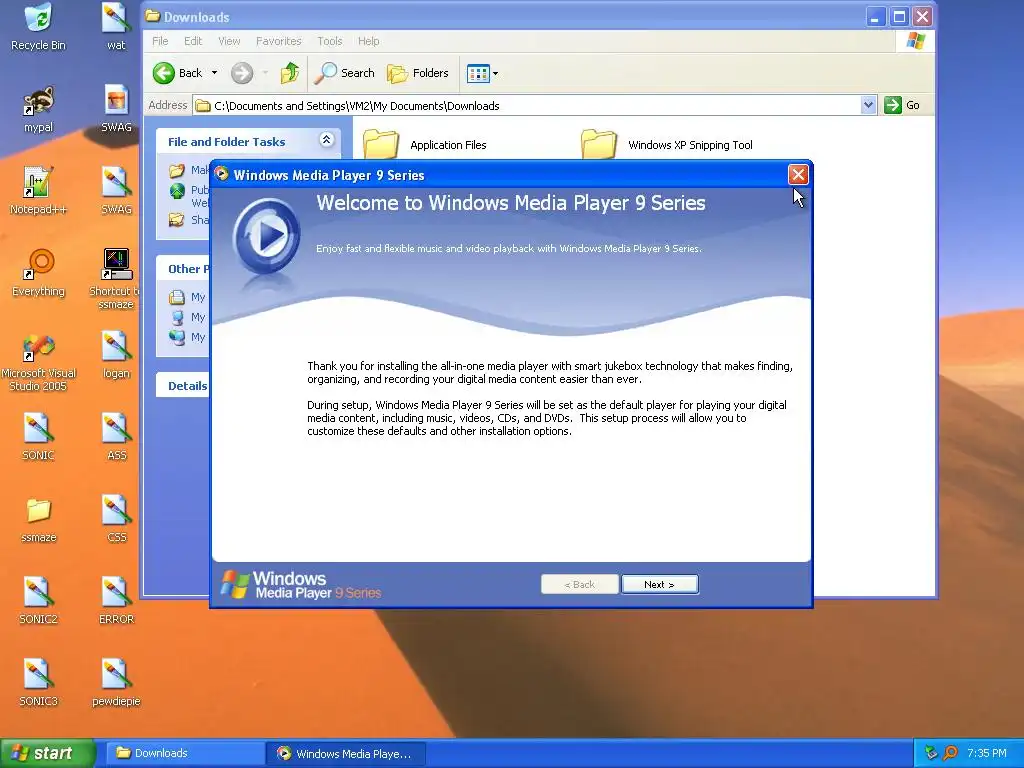Click Next in Media Player setup

click(660, 584)
